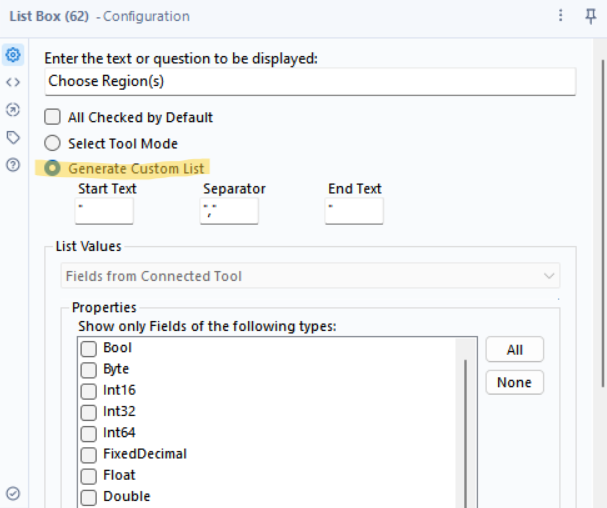Open the Configuration gear tab in sidebar
Viewport: 607px width, 508px height.
[13, 55]
